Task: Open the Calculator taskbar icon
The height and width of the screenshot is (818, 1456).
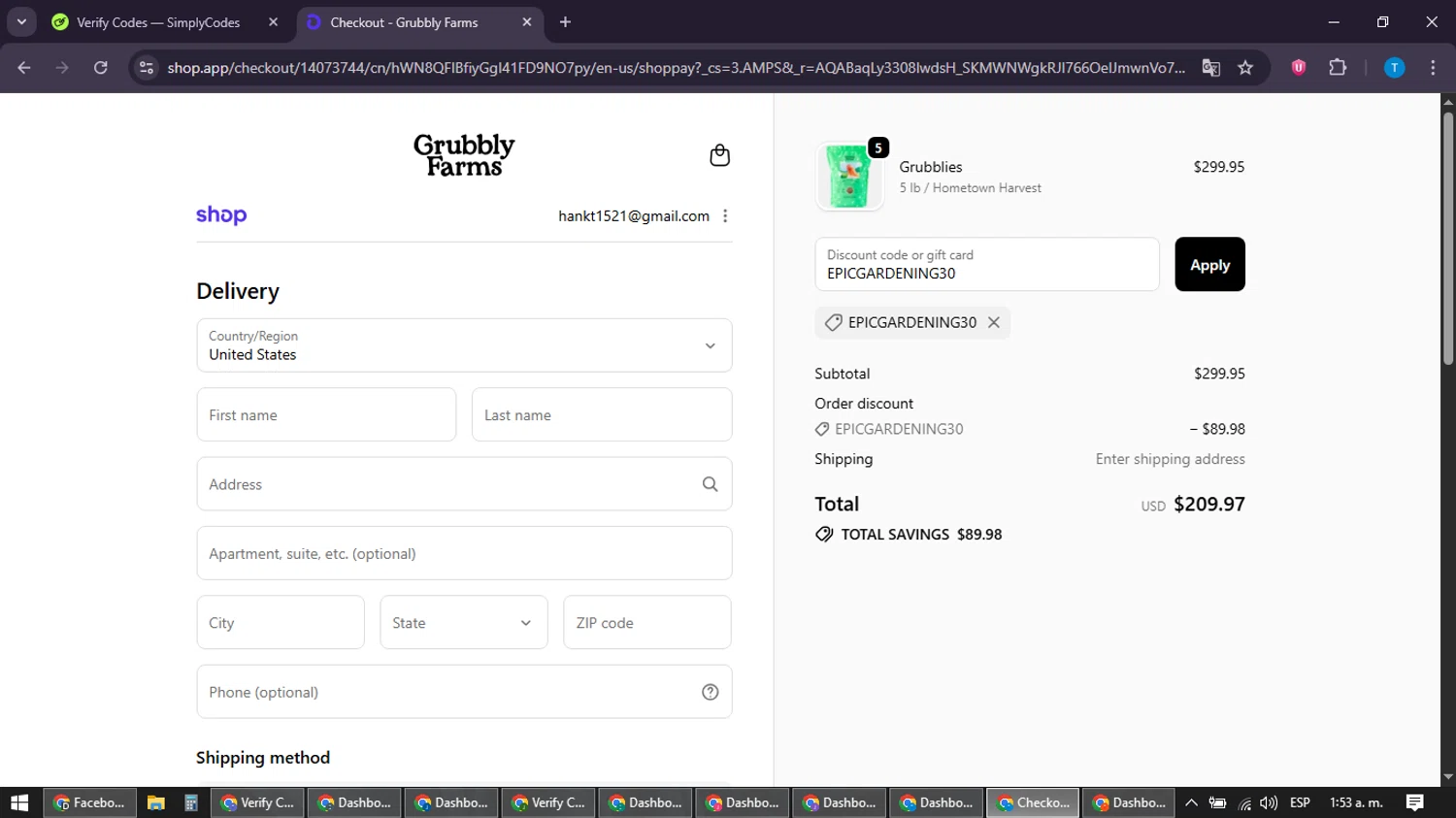Action: click(191, 802)
